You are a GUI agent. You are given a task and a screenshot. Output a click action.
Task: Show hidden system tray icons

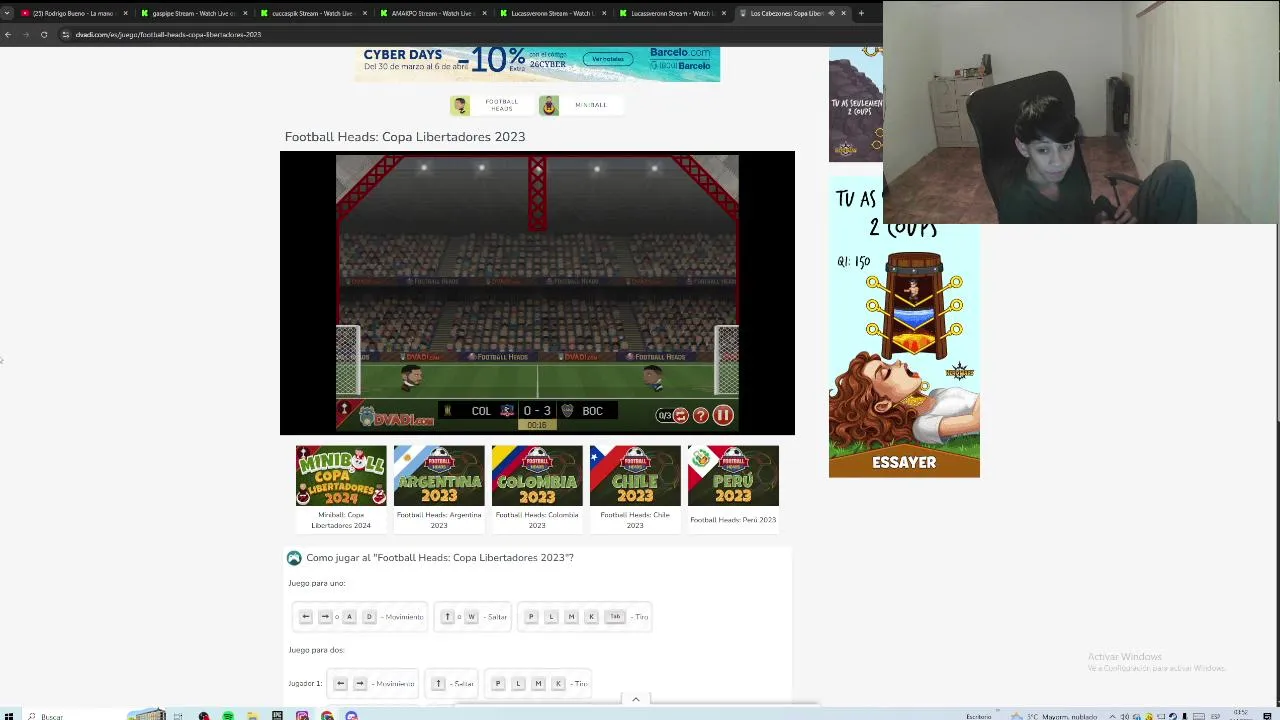1113,716
